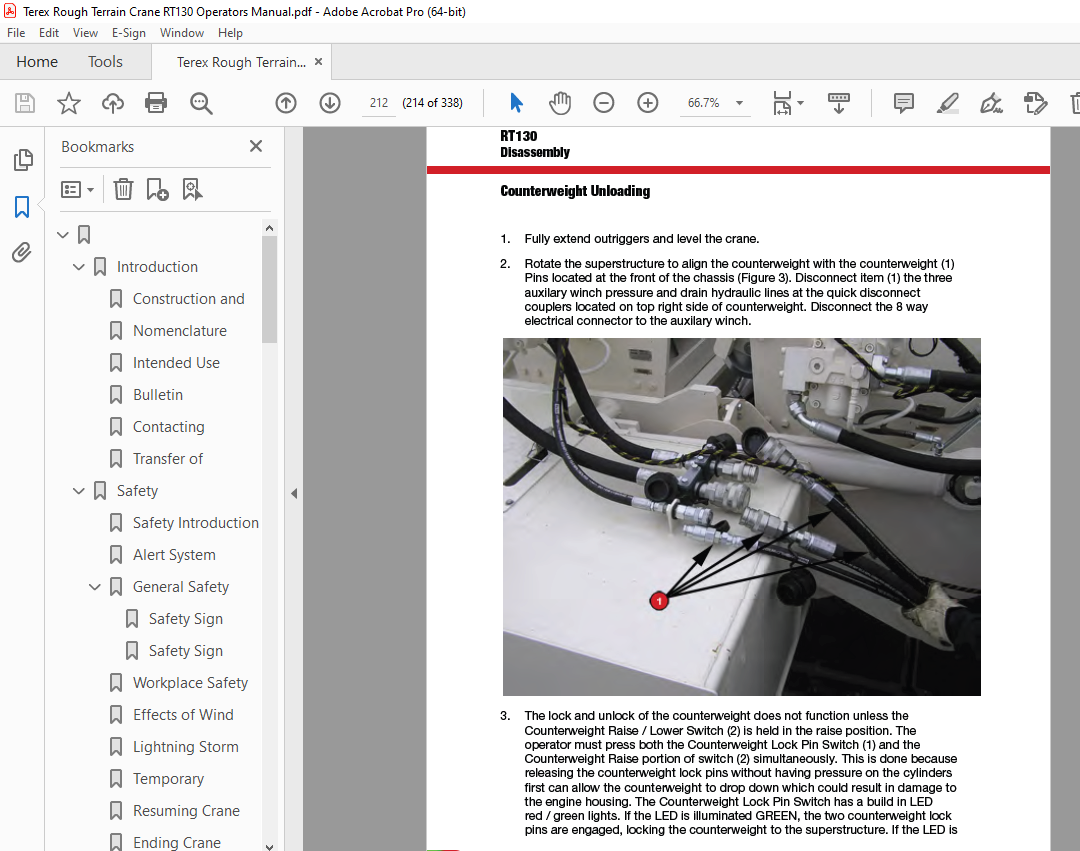Go to next page arrow icon
The width and height of the screenshot is (1080, 851).
[330, 103]
